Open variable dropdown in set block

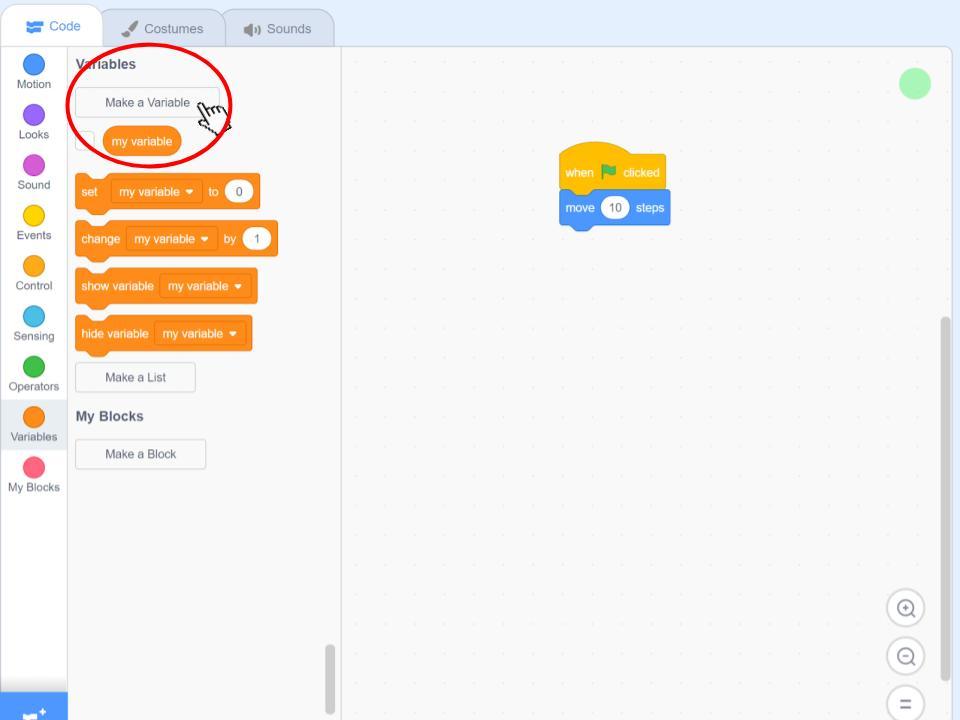coord(157,192)
